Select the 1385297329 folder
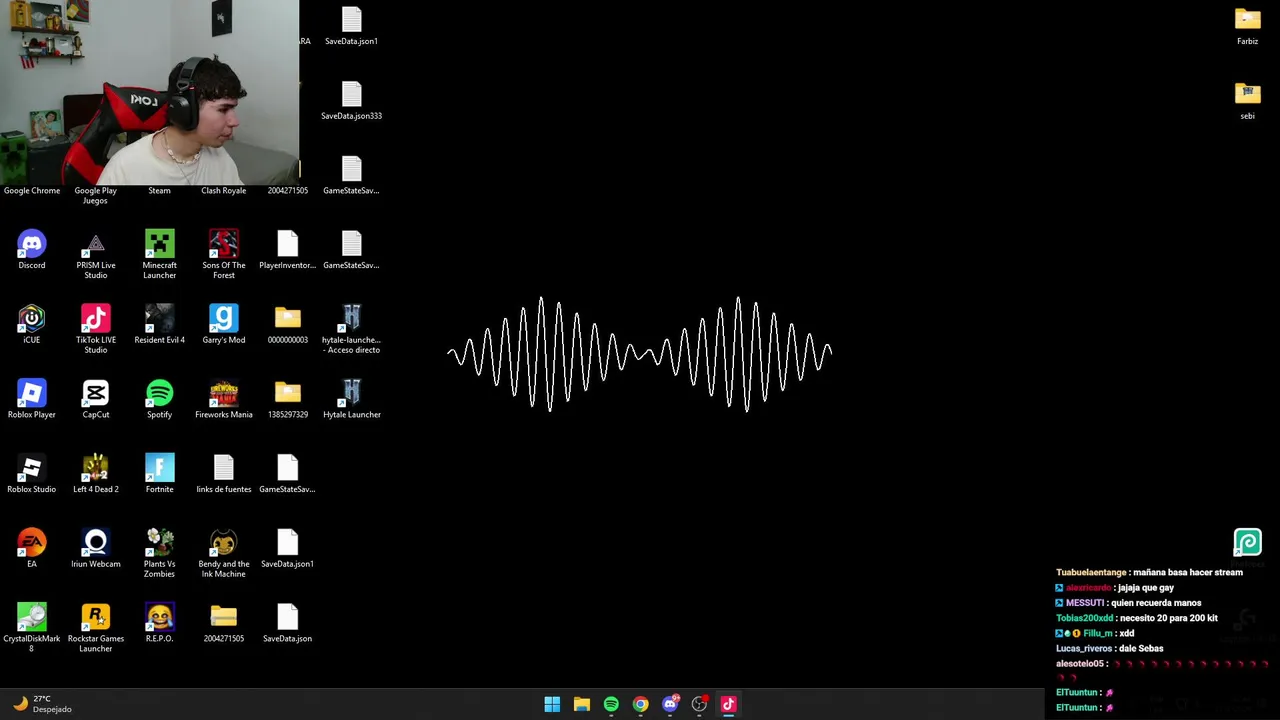The height and width of the screenshot is (720, 1280). point(288,399)
